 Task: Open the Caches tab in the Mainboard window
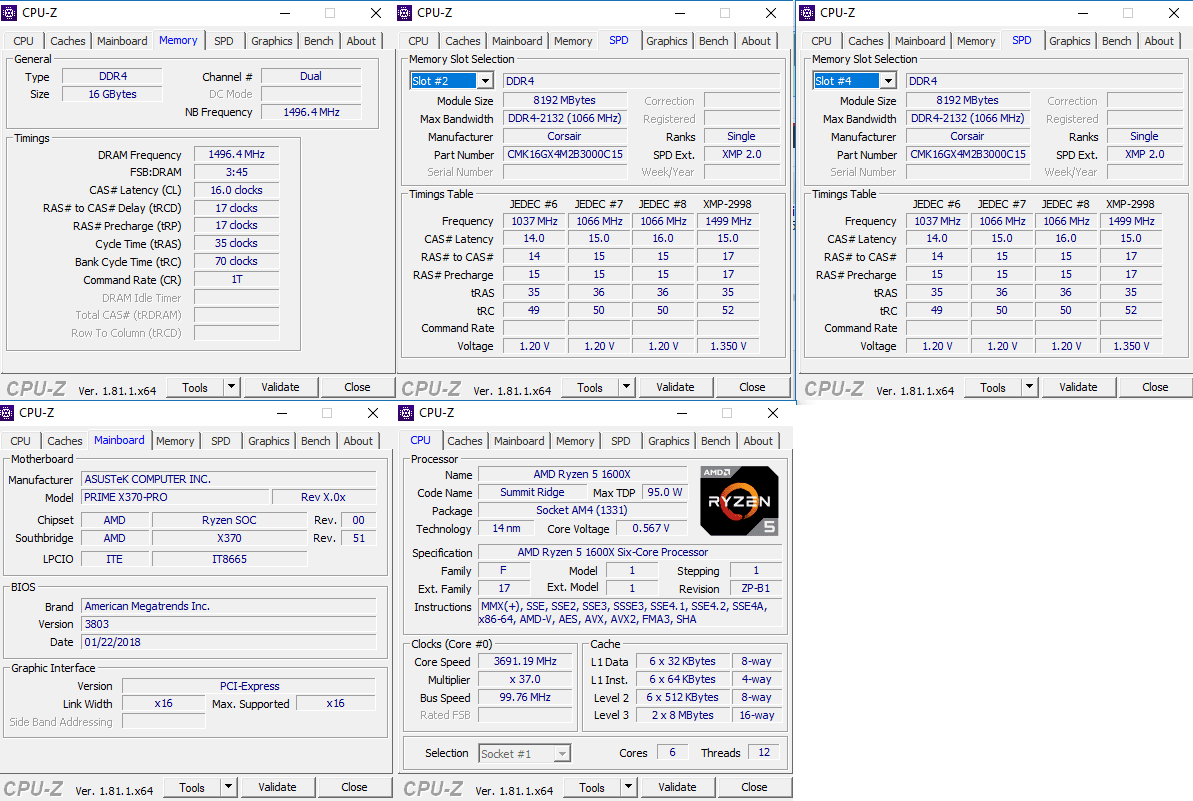tap(65, 441)
